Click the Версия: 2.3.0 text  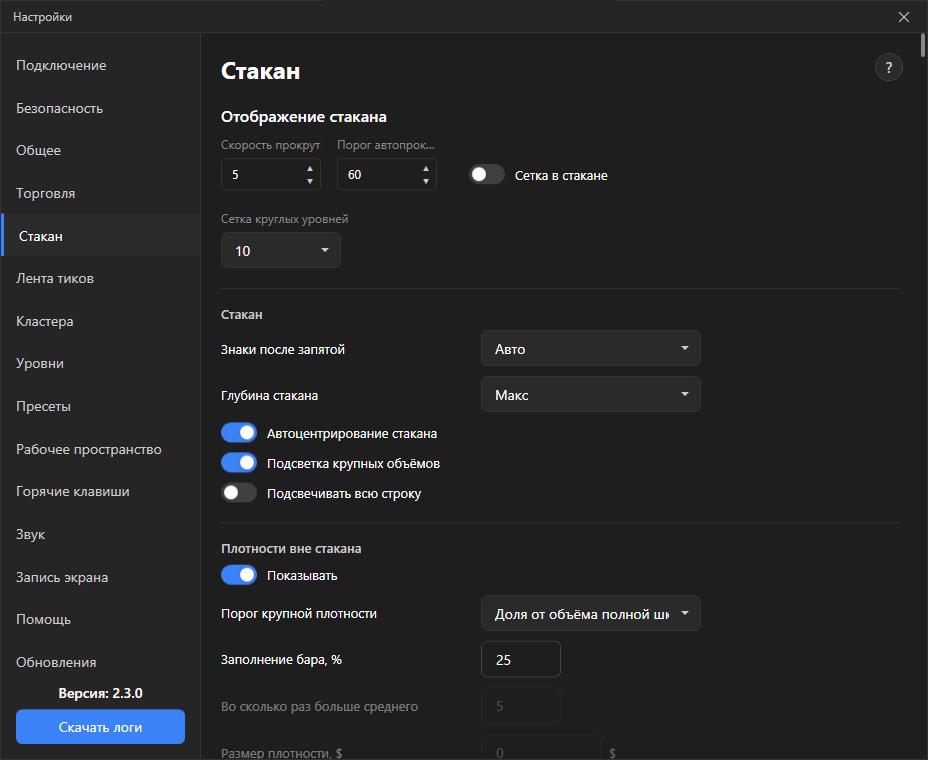pos(101,693)
